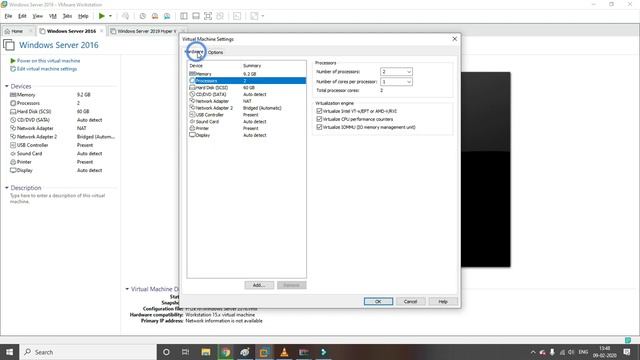
Task: Click the stretch guest toolbar icon
Action: [254, 16]
